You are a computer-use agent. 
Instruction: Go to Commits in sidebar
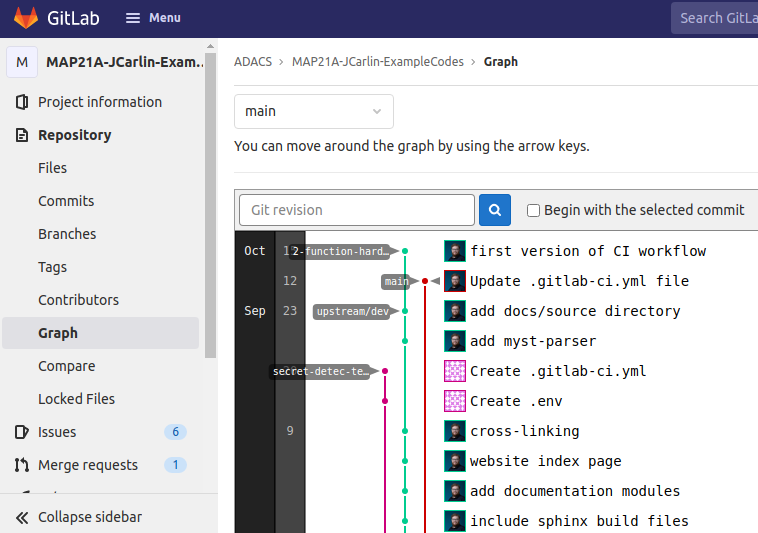pos(66,201)
